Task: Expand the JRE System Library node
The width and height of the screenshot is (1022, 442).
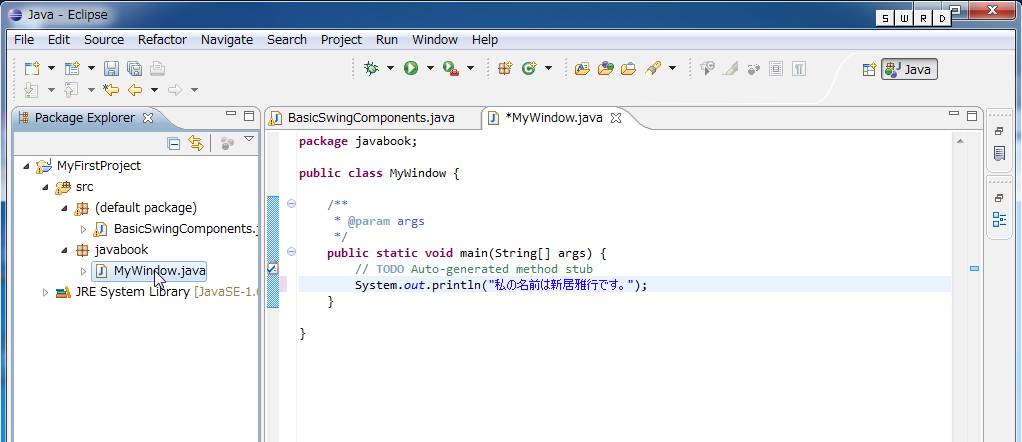Action: tap(44, 292)
